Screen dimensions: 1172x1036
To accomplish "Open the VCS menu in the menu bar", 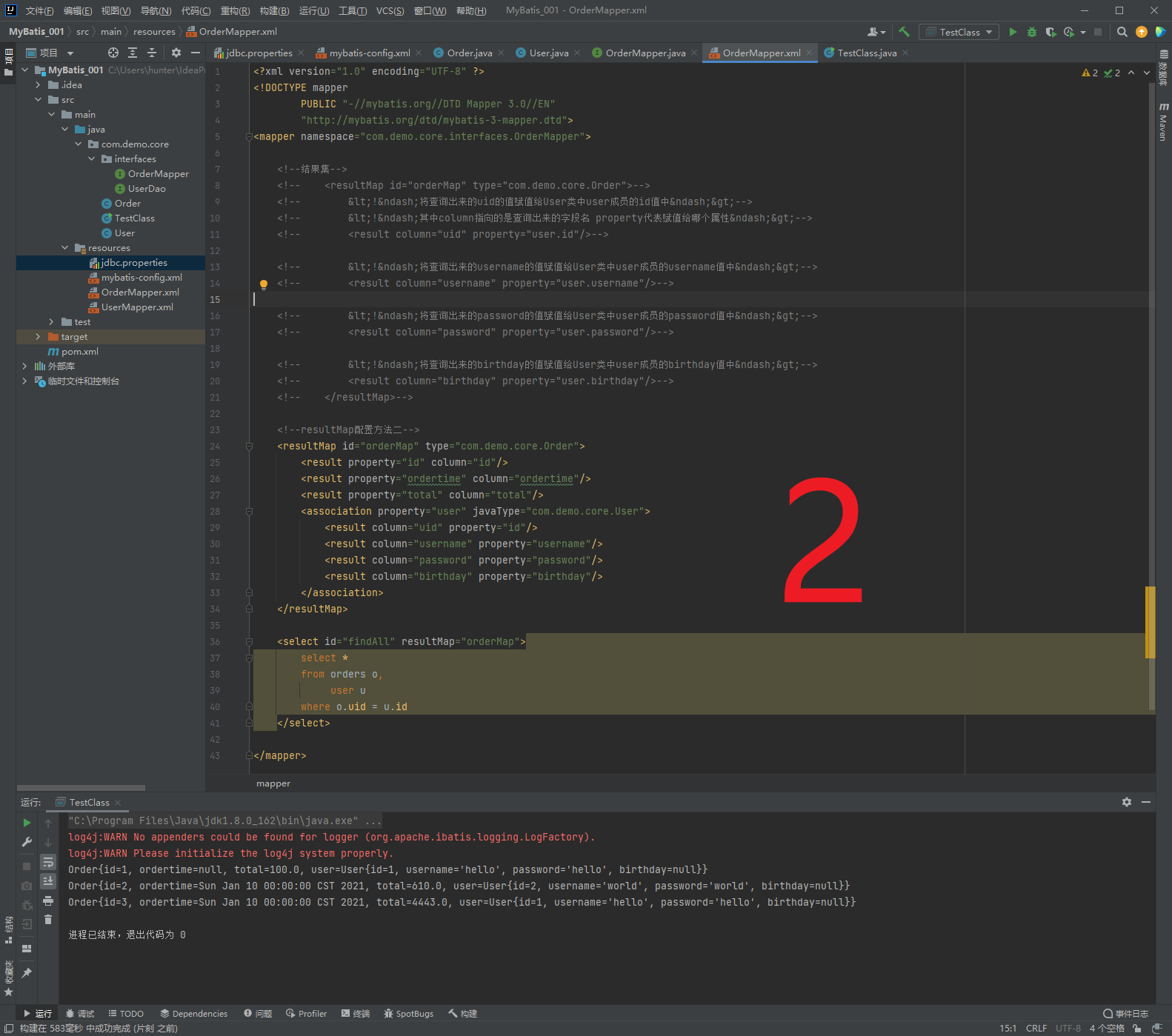I will pyautogui.click(x=390, y=10).
